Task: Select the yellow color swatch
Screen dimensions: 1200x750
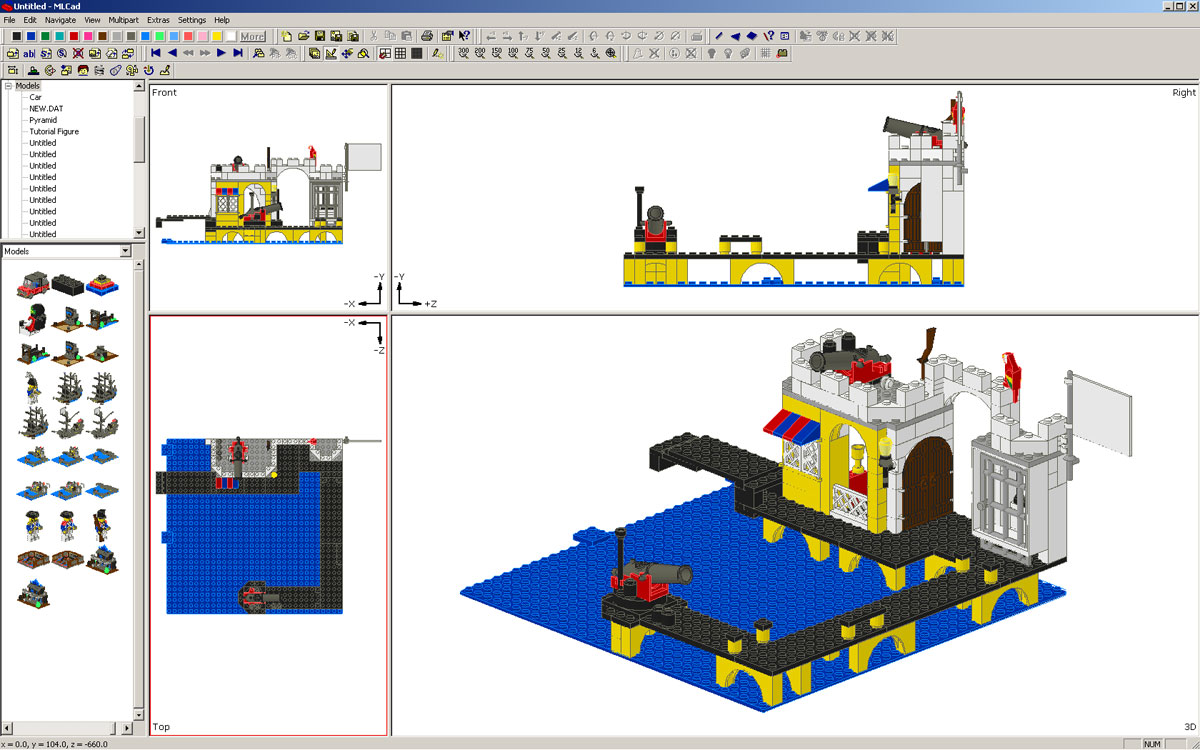Action: (x=216, y=36)
